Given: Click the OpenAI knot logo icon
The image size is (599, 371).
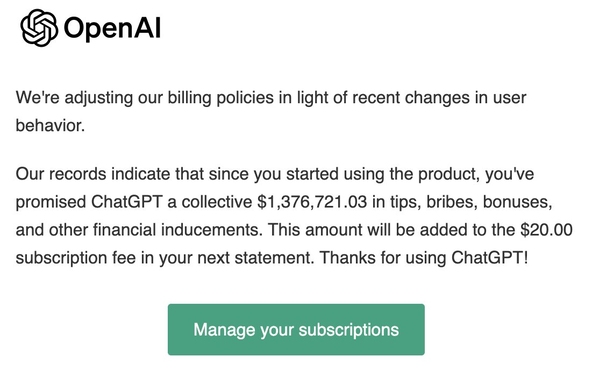Looking at the screenshot, I should point(39,28).
